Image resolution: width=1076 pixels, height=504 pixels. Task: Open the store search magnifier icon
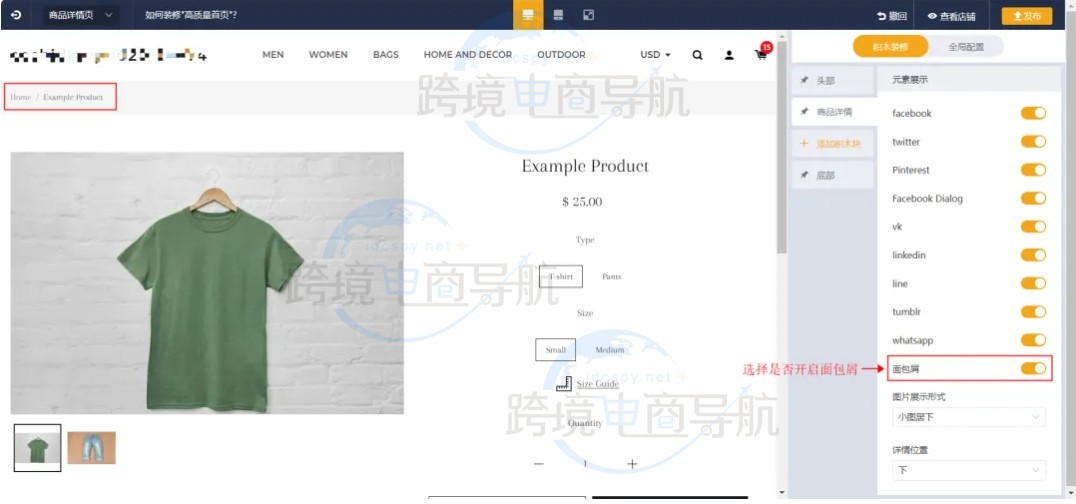coord(697,55)
